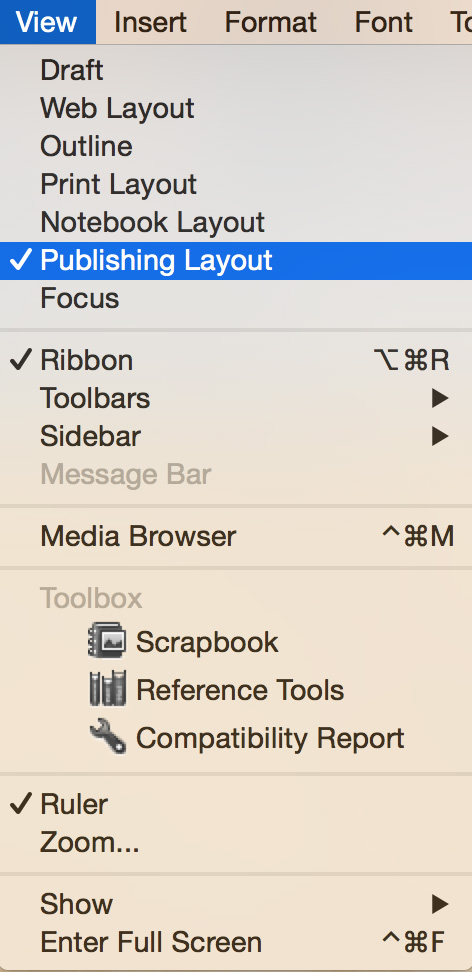The width and height of the screenshot is (472, 972).
Task: Switch to Web Layout view
Action: point(236,108)
